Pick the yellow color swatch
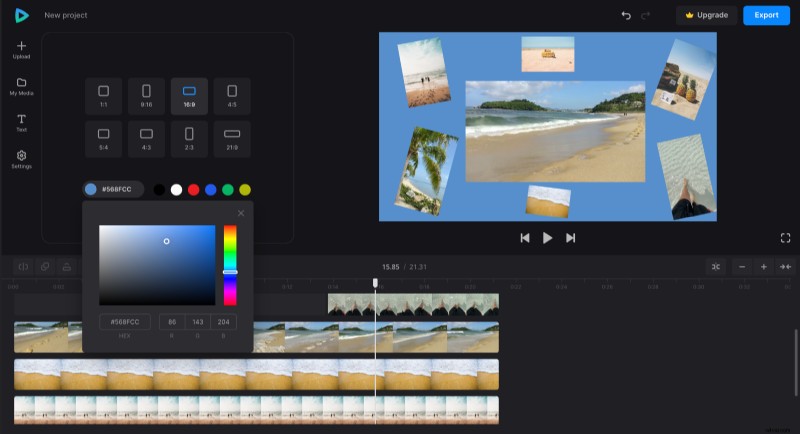Screen dimensions: 800x434 [245, 190]
